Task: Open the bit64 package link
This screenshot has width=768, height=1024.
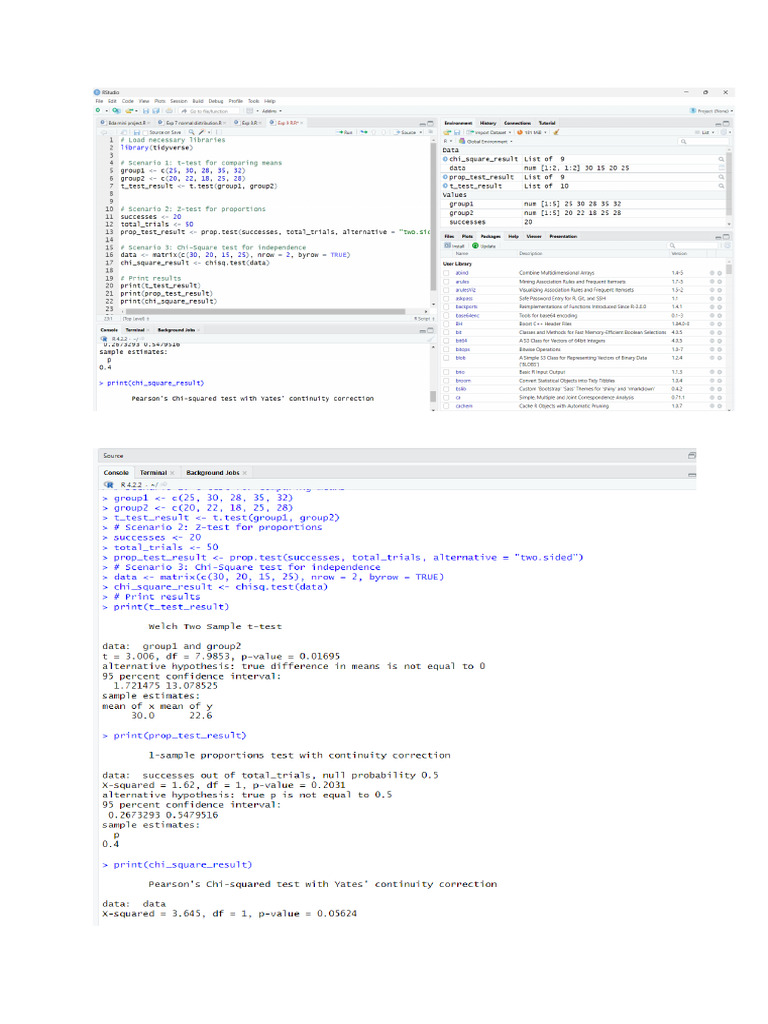Action: 461,341
